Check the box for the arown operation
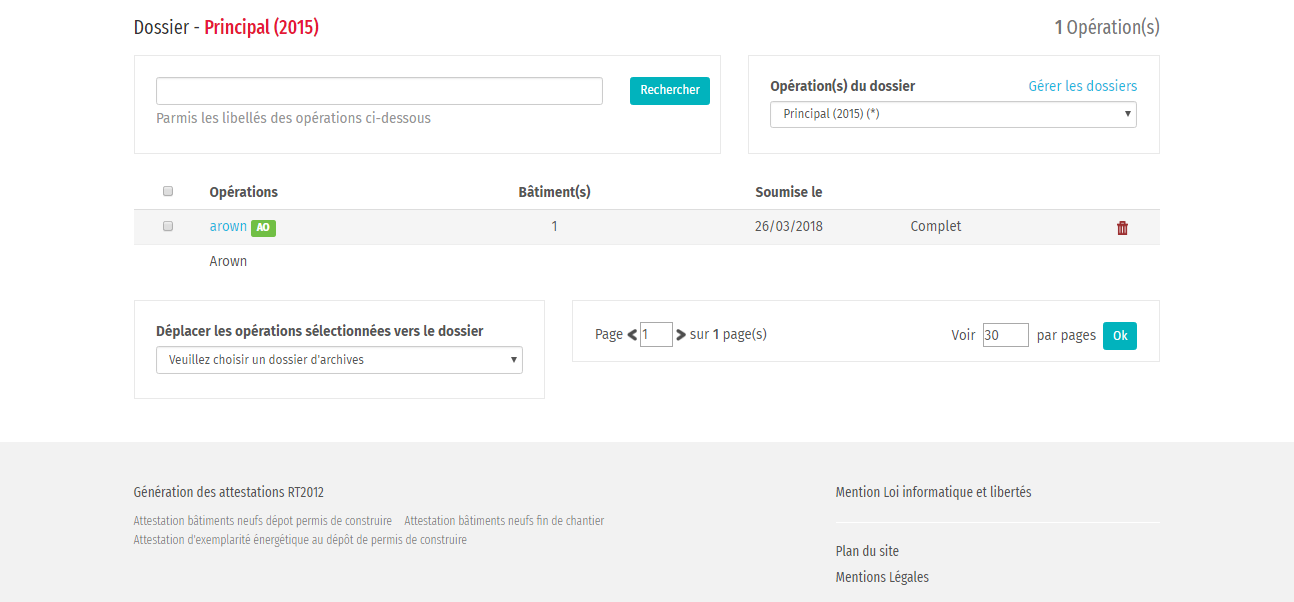 point(168,226)
